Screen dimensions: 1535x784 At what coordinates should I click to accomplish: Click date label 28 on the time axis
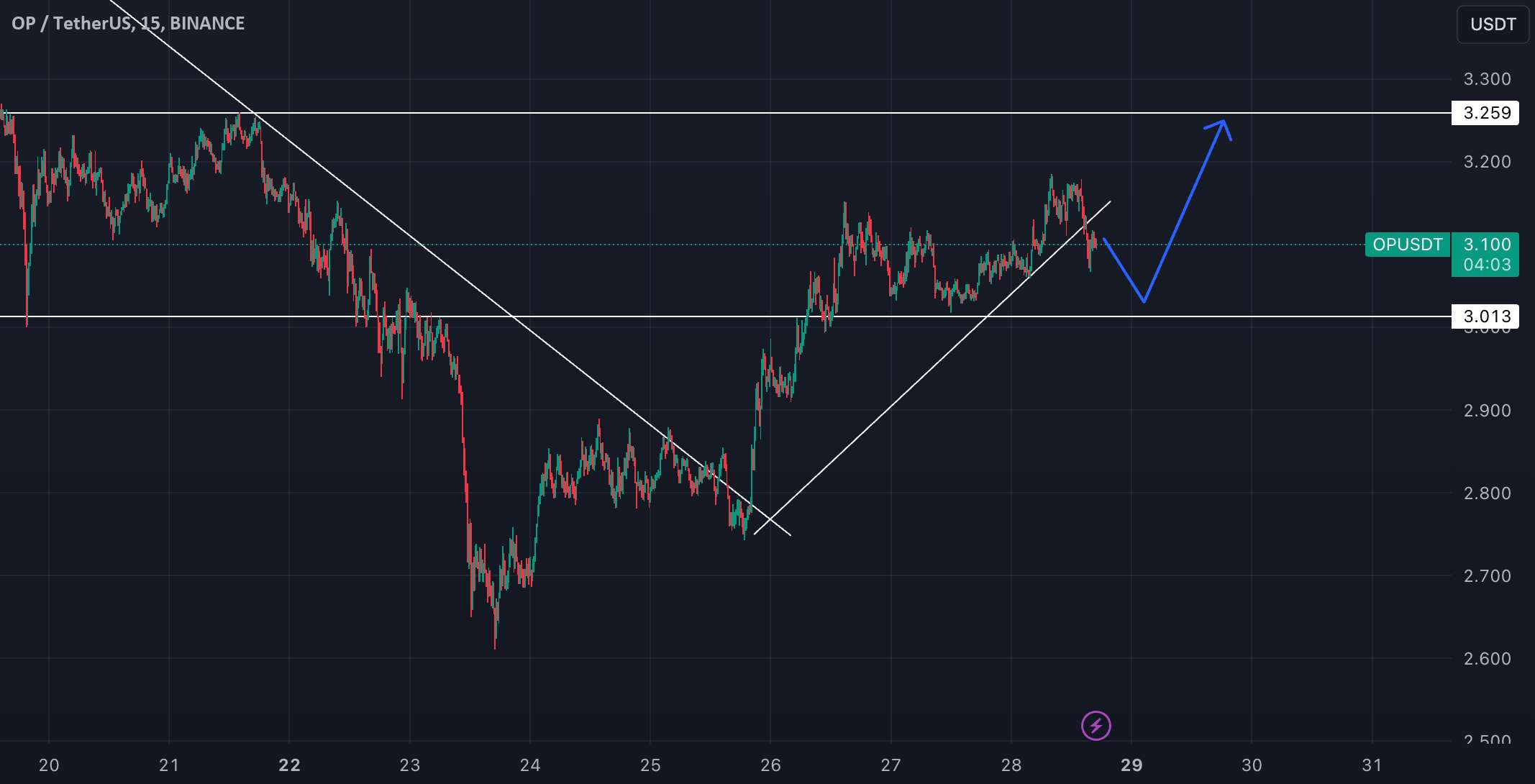pos(1011,765)
